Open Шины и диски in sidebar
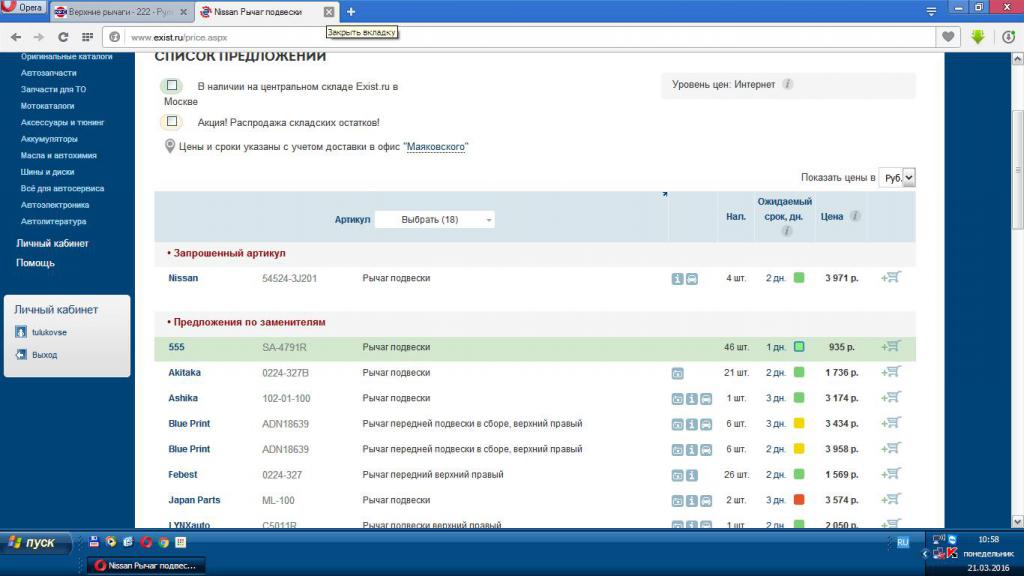The width and height of the screenshot is (1024, 576). point(47,172)
